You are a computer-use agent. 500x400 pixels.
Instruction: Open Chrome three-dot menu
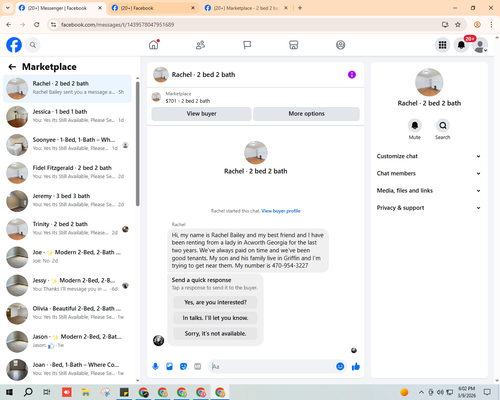[x=491, y=25]
